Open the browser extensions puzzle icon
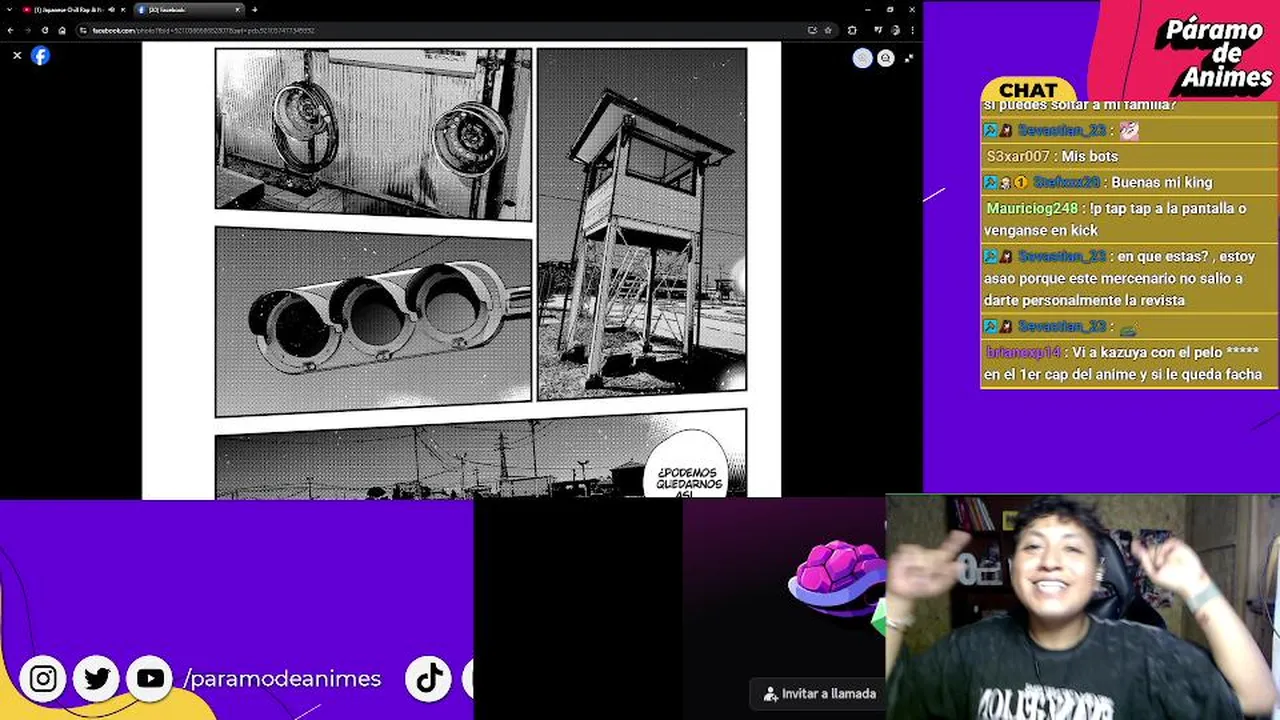Screen dimensions: 1280x720 [852, 30]
